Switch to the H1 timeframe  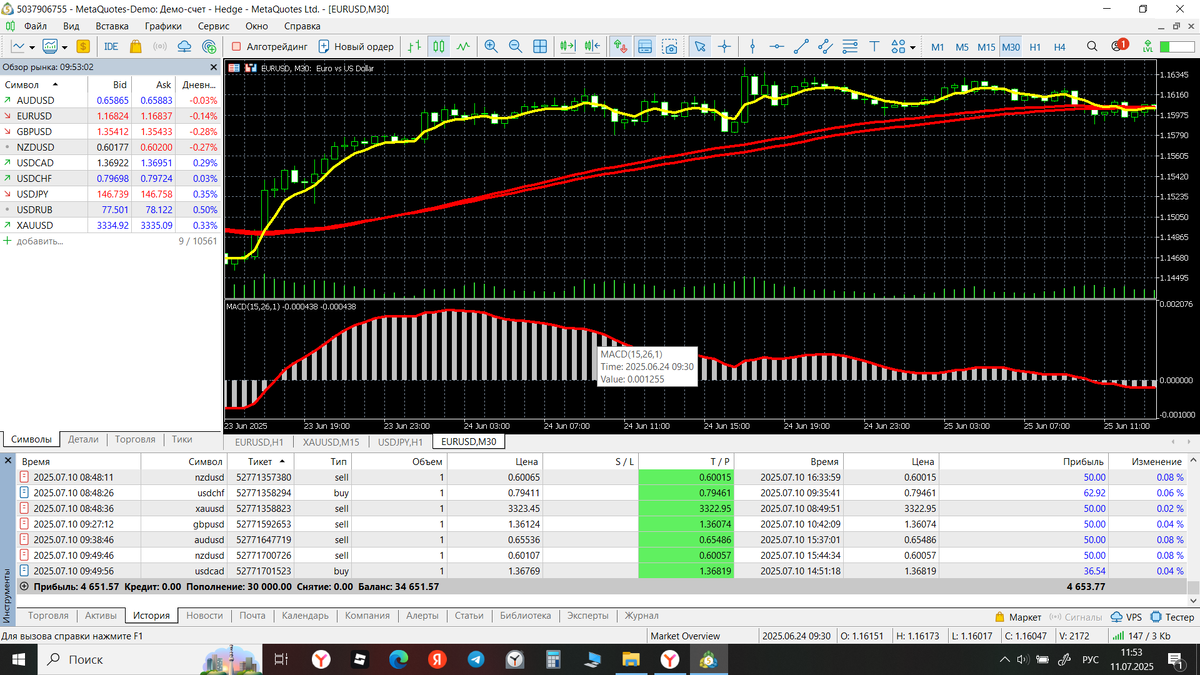(x=1035, y=47)
